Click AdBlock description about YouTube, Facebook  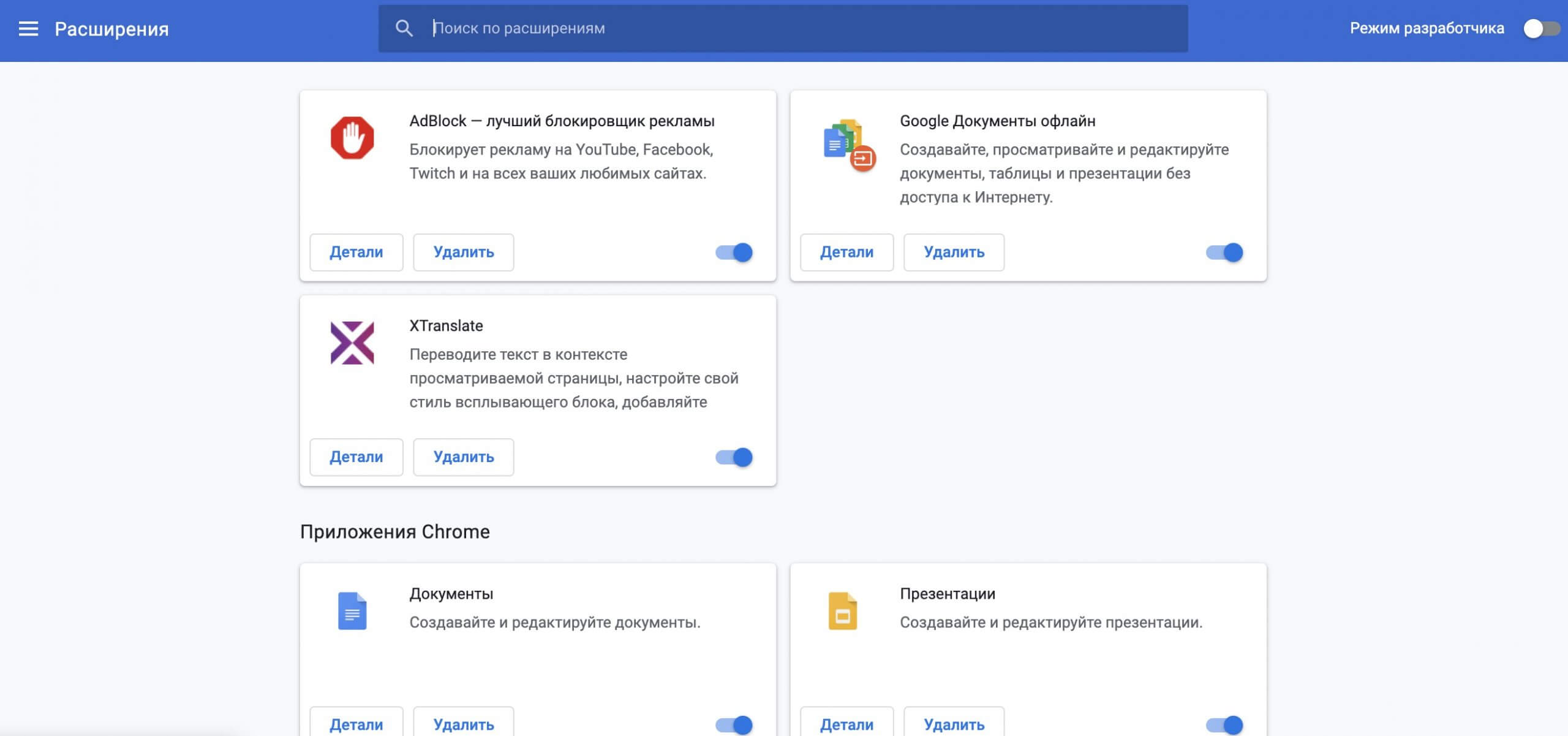(562, 161)
